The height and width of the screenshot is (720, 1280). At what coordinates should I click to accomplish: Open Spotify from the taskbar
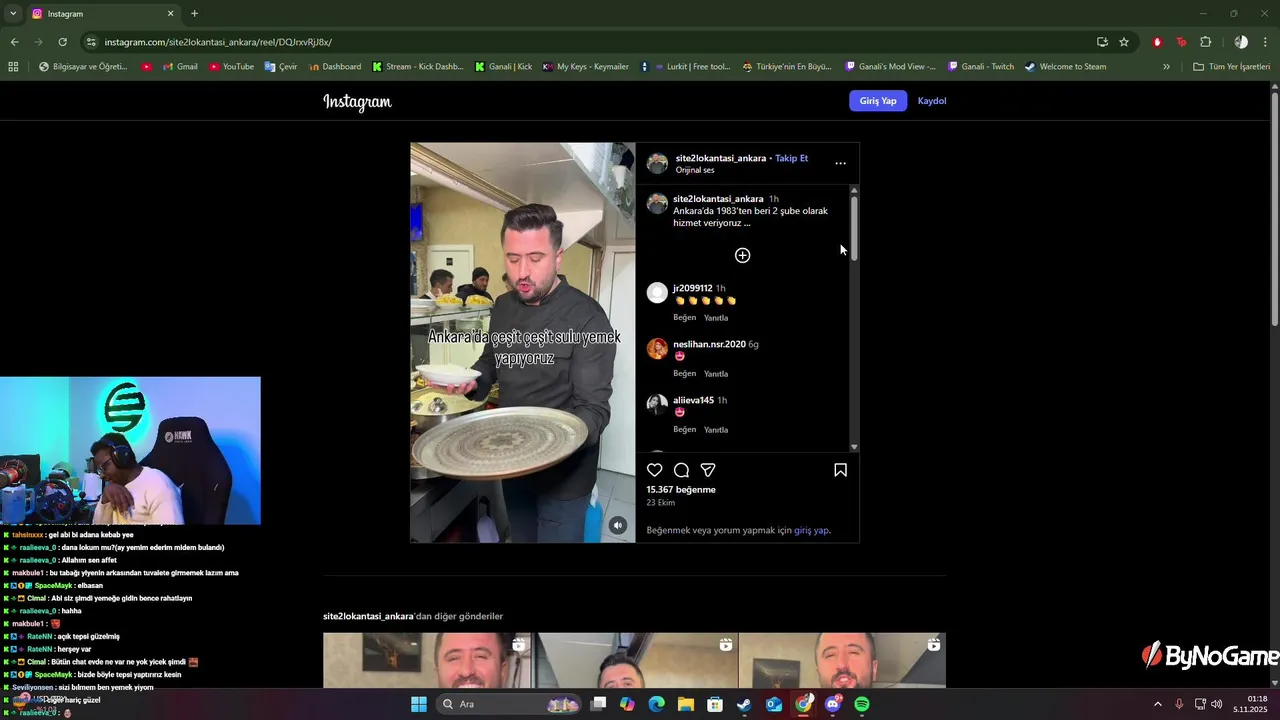click(862, 704)
